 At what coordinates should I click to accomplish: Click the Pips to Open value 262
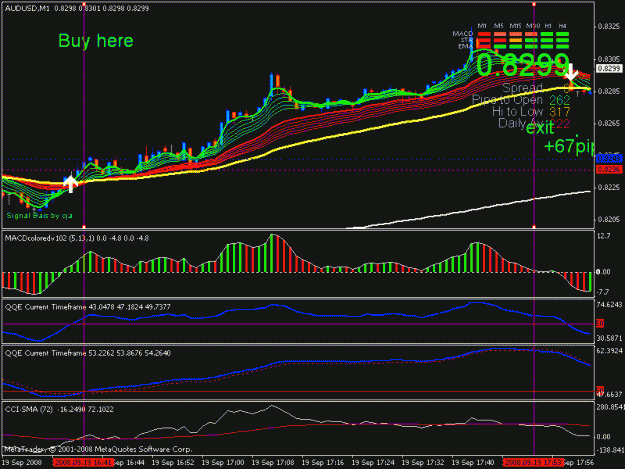tap(560, 100)
